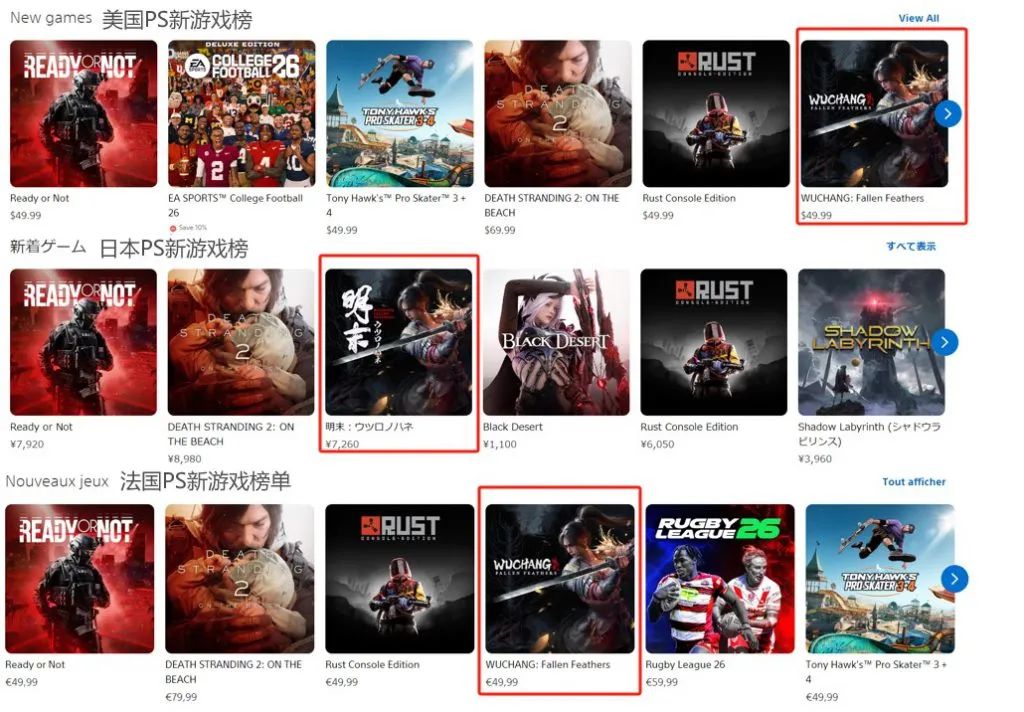Image resolution: width=1024 pixels, height=712 pixels.
Task: Open the 明末:ウツロノハネ game cover
Action: click(x=398, y=342)
